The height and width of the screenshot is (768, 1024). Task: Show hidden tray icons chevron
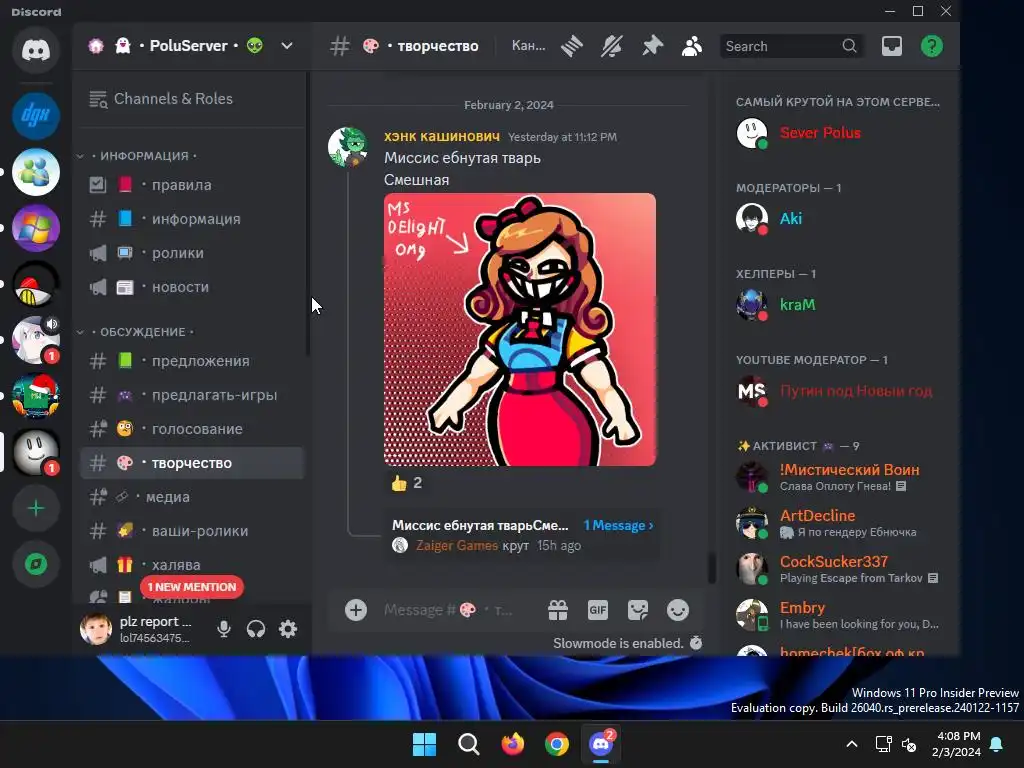coord(852,744)
